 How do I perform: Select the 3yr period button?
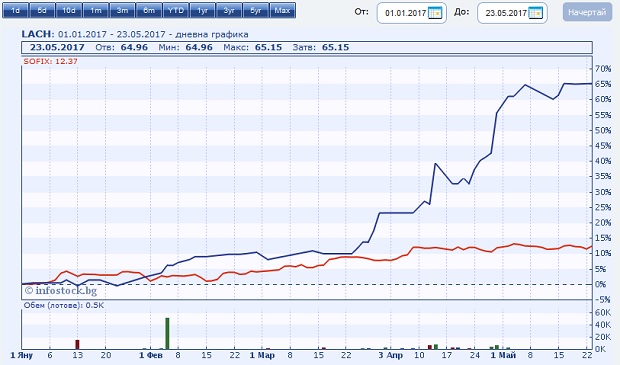coord(229,11)
